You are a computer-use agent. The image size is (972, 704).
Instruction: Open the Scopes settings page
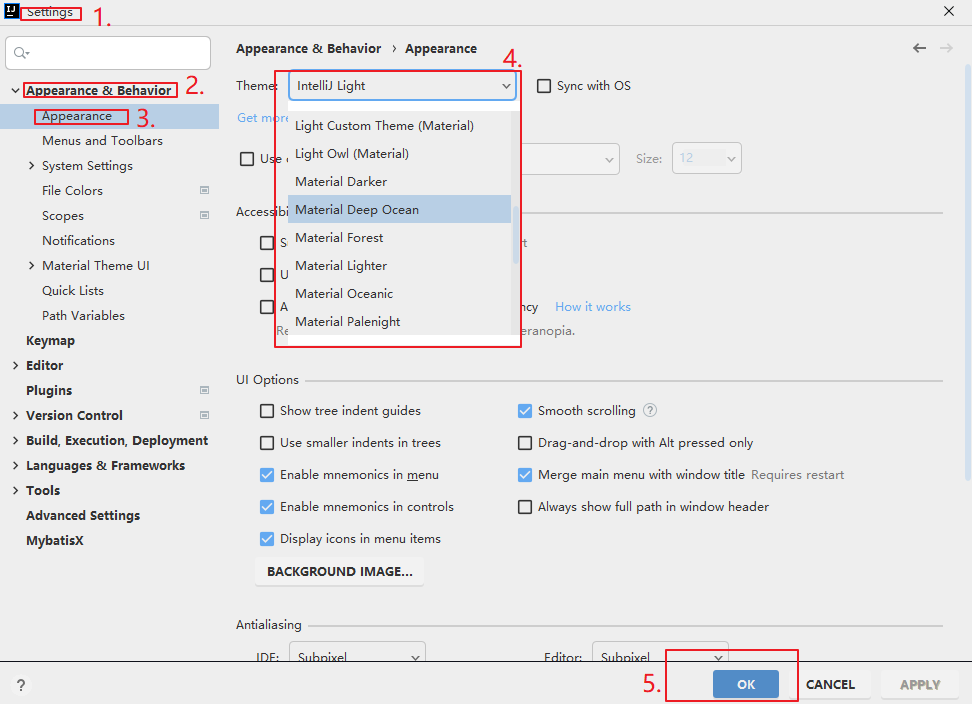[63, 216]
